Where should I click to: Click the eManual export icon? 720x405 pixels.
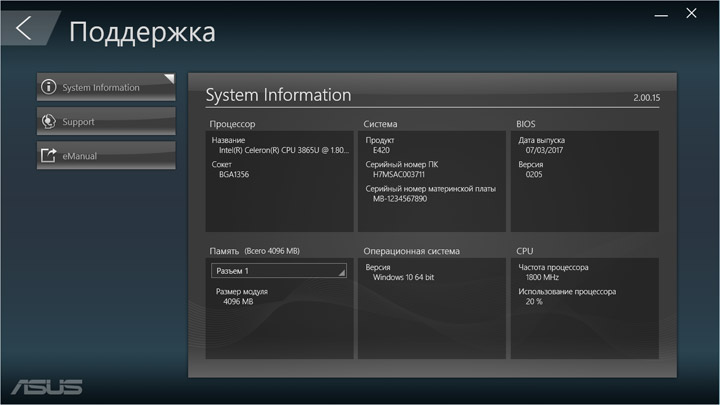tap(48, 156)
